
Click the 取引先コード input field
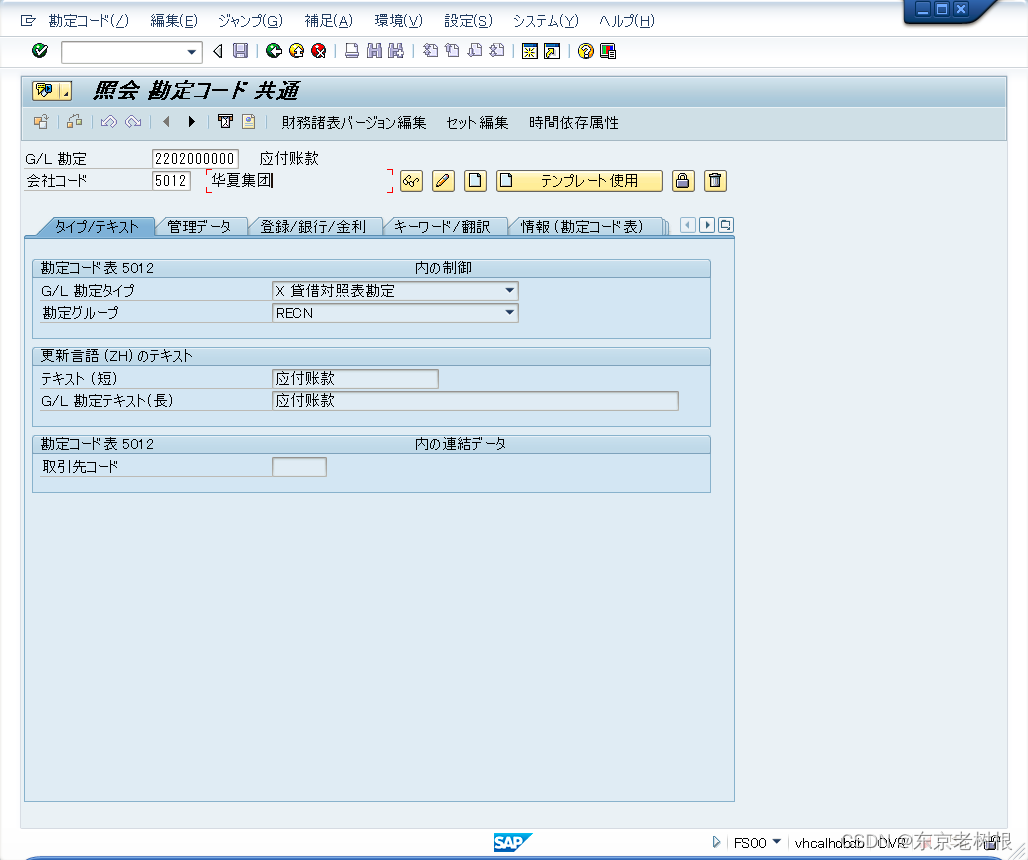tap(300, 466)
